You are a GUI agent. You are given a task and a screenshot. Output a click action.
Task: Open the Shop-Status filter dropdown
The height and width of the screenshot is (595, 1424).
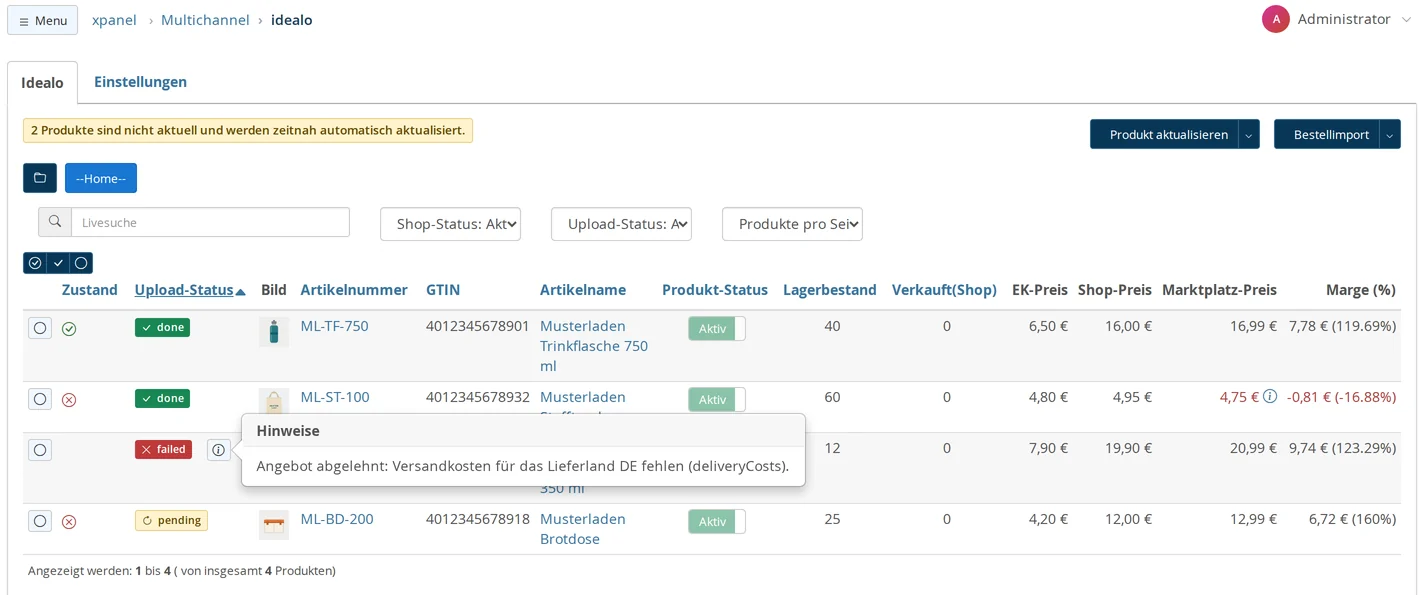coord(450,224)
